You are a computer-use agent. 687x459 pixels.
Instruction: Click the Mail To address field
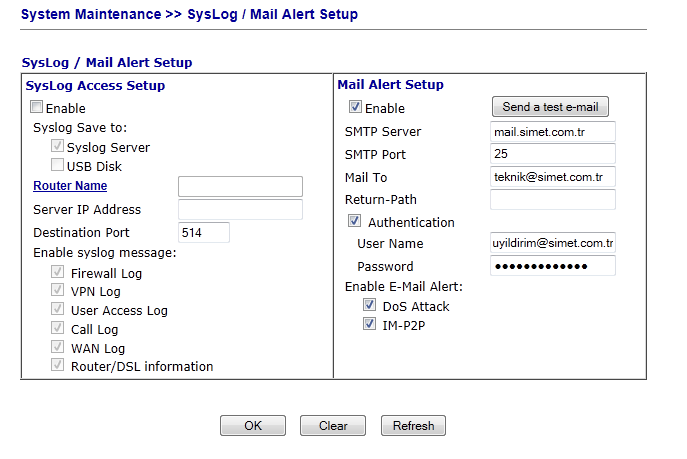tap(552, 177)
